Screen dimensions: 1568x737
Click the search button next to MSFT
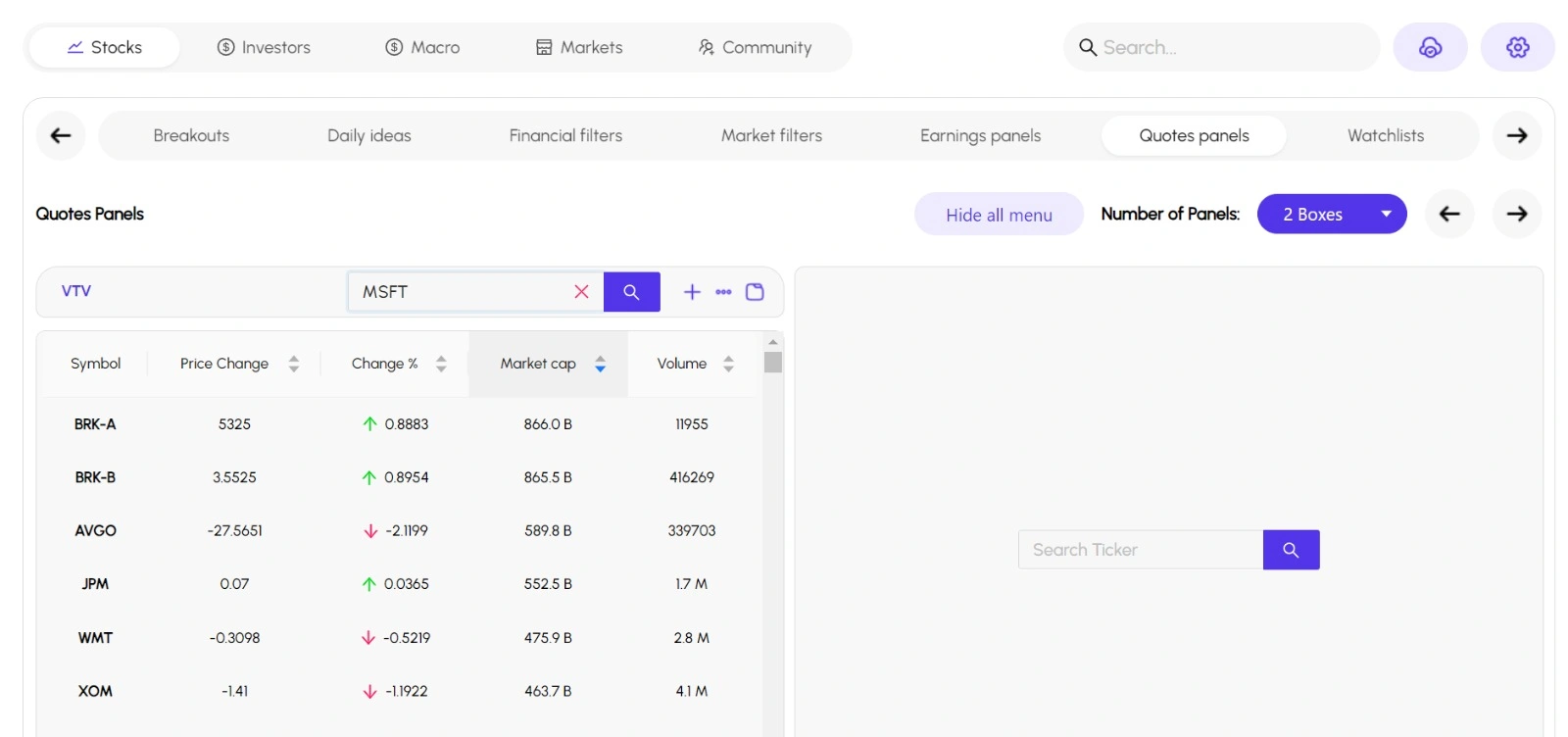[x=631, y=292]
